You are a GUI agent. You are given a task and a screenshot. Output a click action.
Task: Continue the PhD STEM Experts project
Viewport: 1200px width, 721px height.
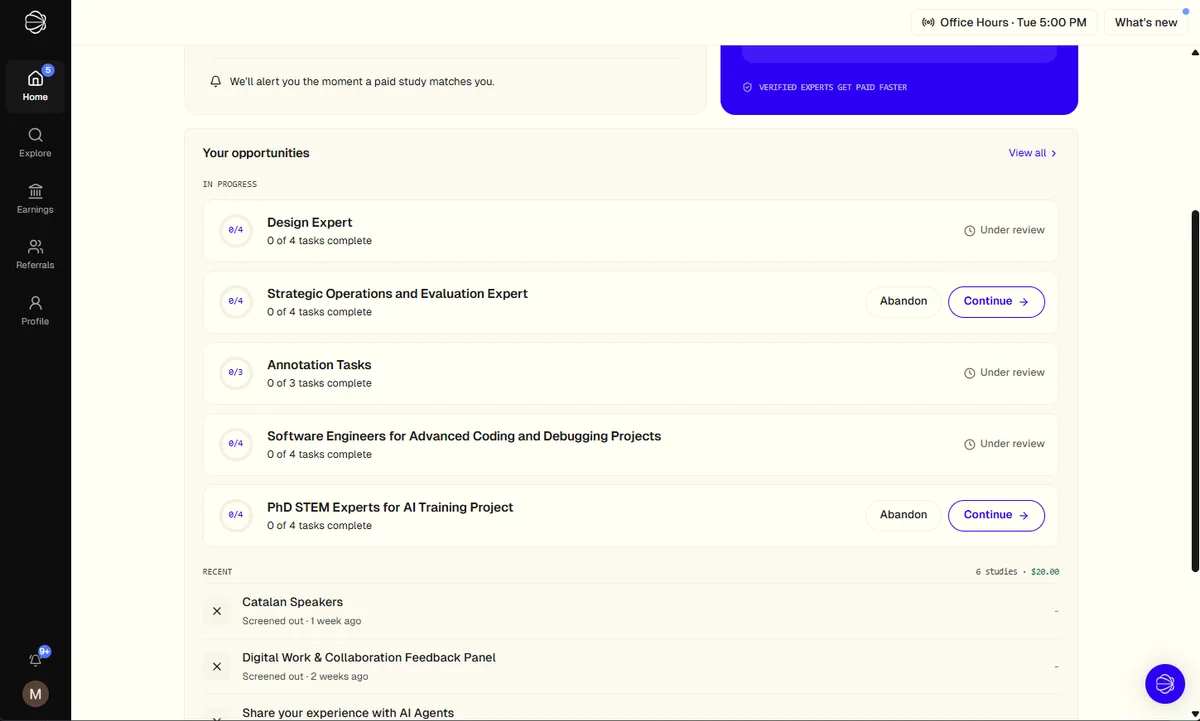[996, 515]
